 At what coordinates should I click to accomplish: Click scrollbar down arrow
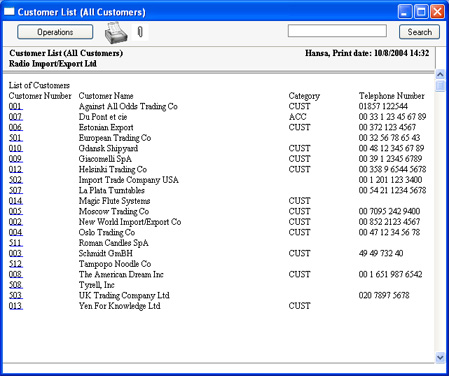440,358
